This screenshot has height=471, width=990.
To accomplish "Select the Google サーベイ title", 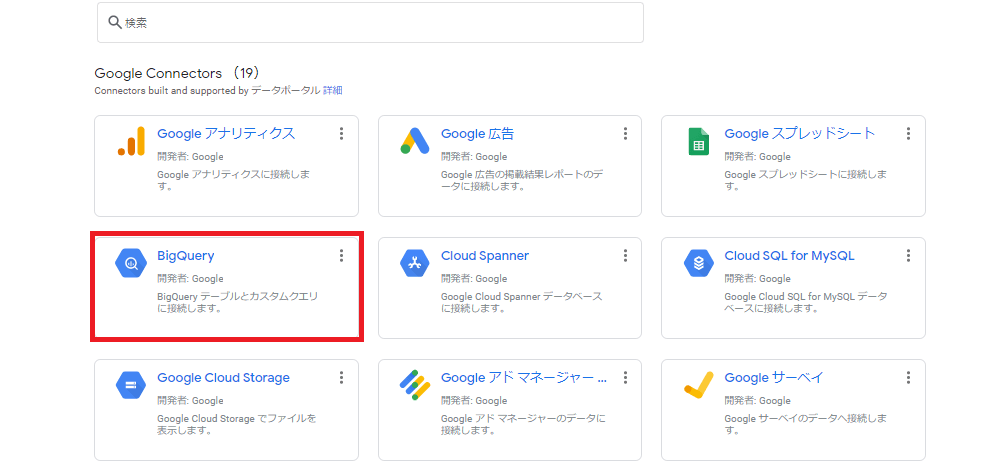I will coord(774,378).
